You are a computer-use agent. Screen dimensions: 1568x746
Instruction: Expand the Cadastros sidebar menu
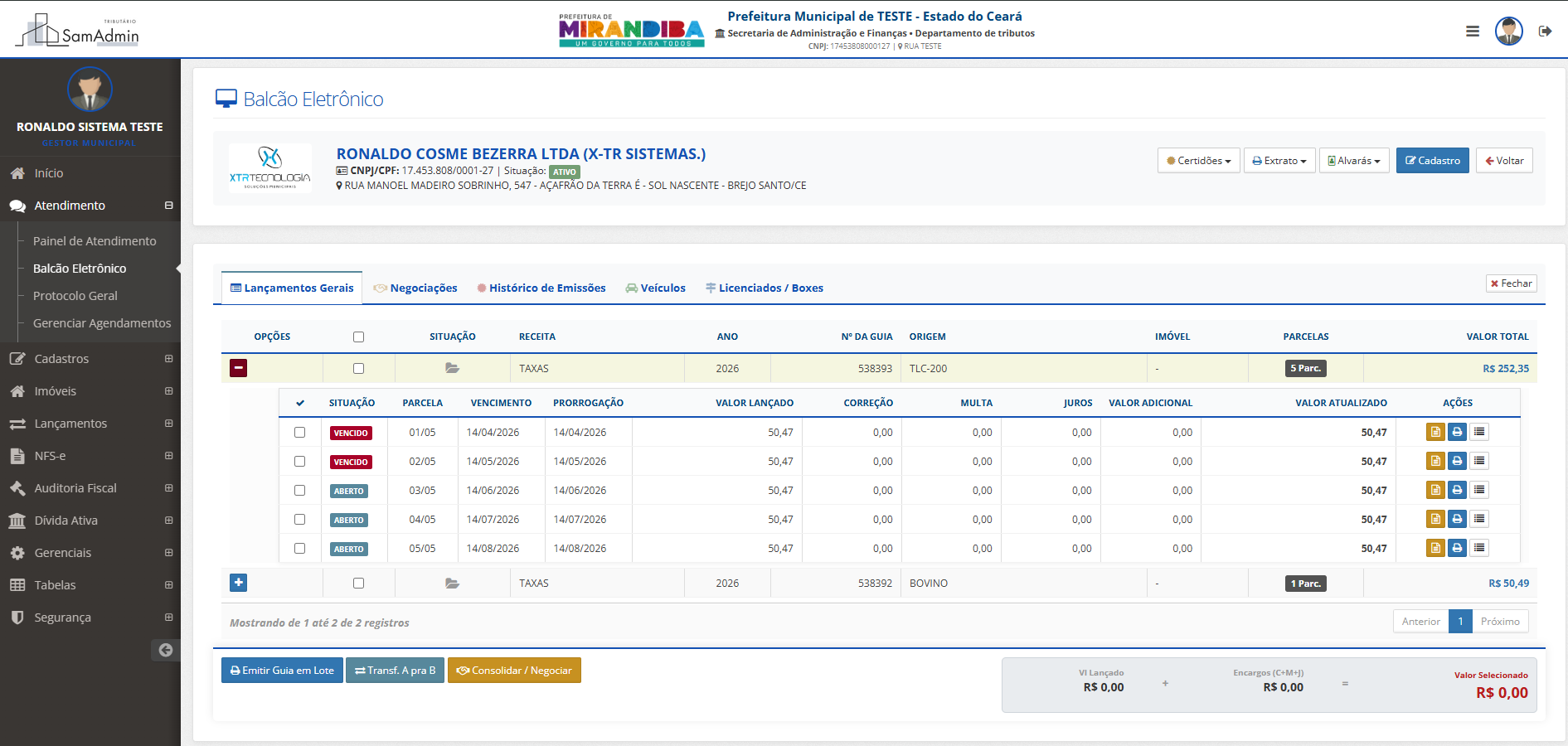point(90,359)
